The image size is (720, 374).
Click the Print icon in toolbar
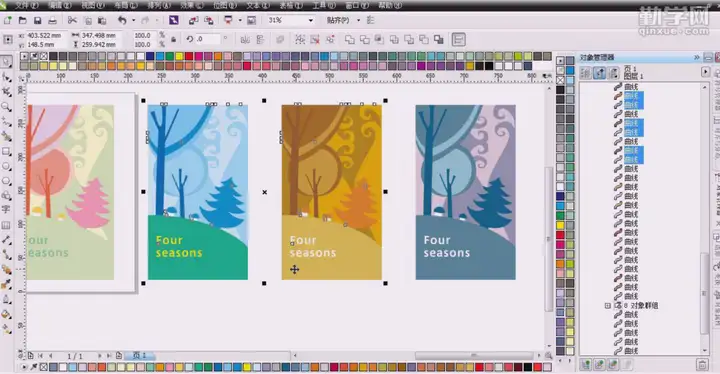(52, 21)
